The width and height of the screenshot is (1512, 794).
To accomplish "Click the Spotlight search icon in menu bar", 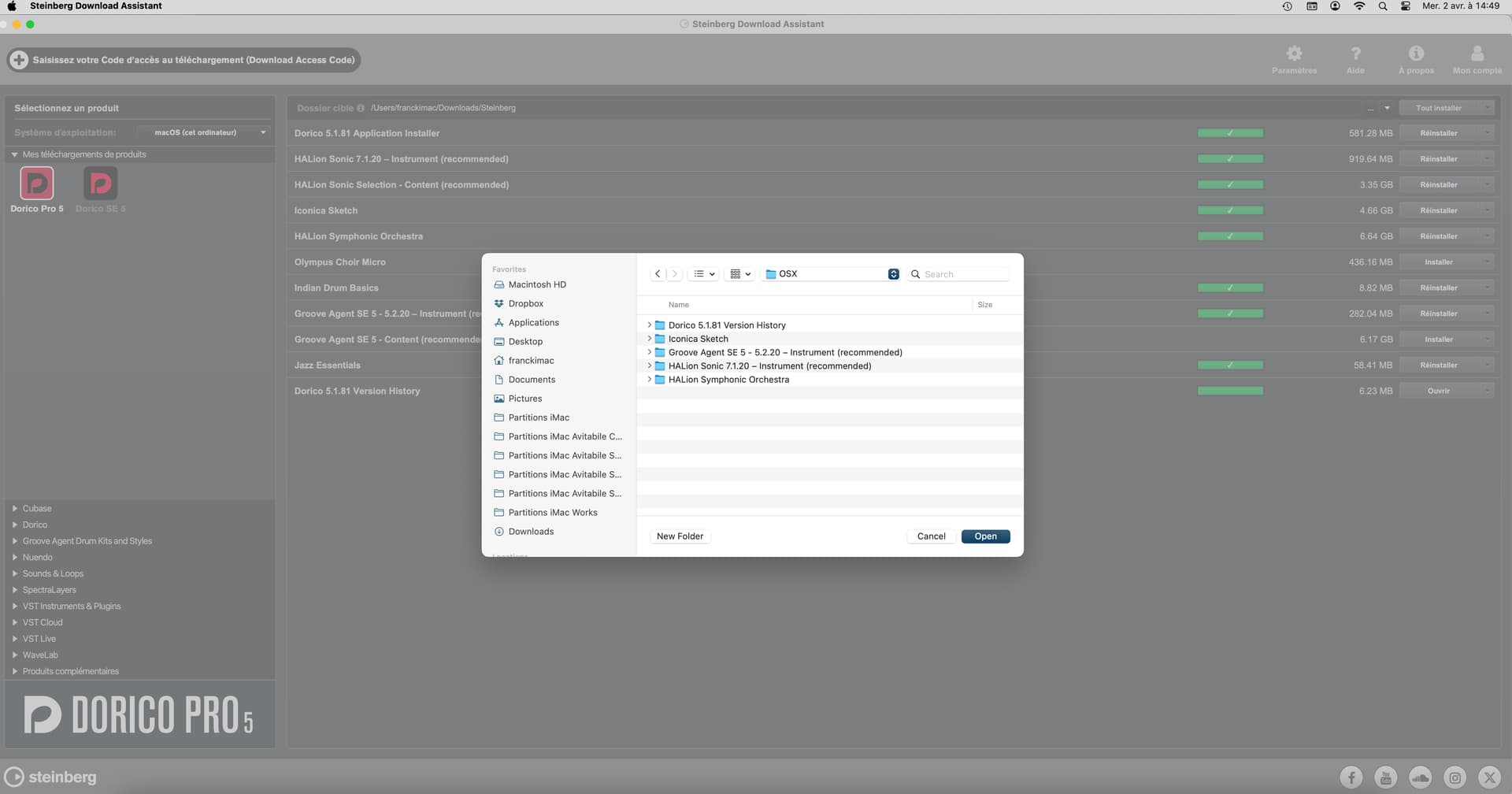I will point(1383,6).
